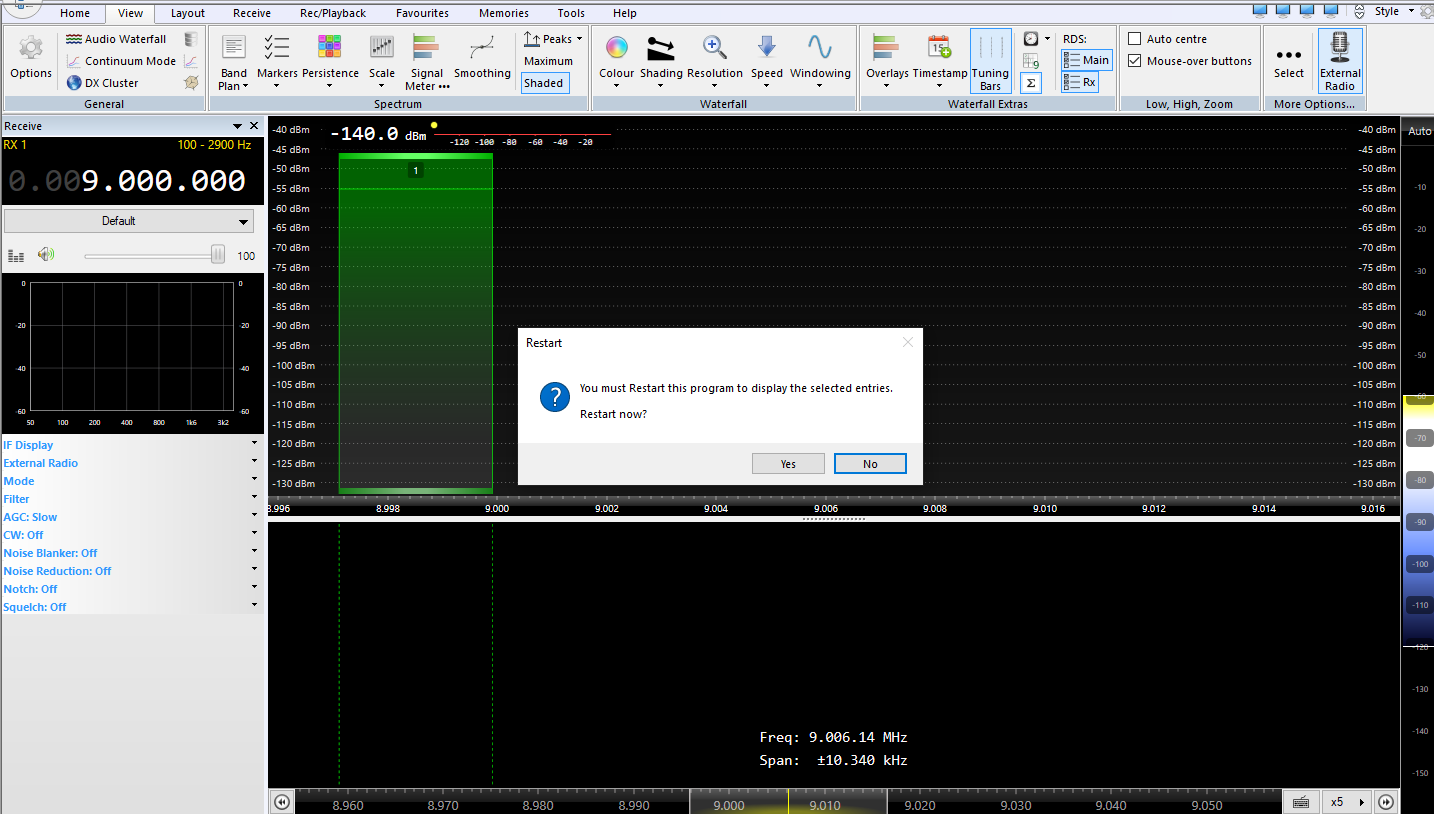Viewport: 1434px width, 814px height.
Task: Expand the Noise Reduction: Off section
Action: pyautogui.click(x=57, y=571)
